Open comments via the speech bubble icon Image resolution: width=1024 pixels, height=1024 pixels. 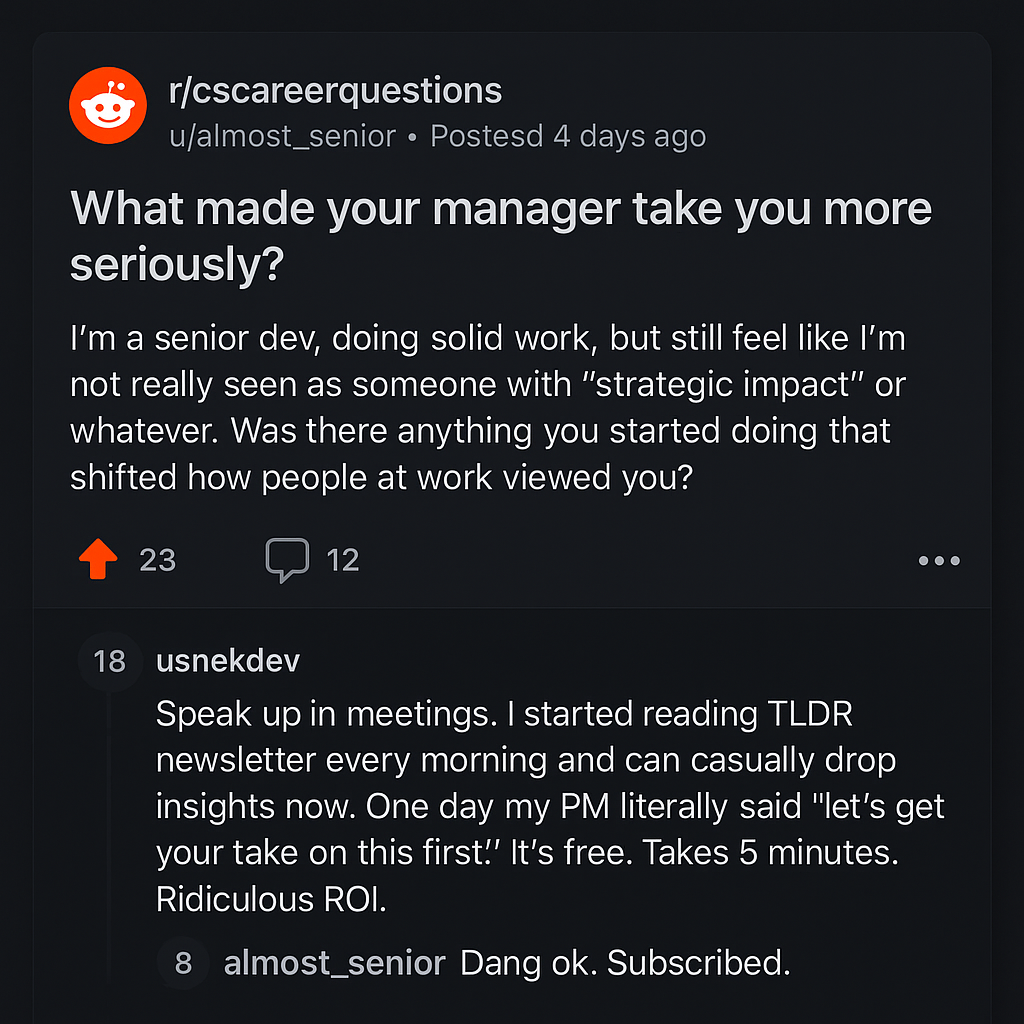pyautogui.click(x=287, y=560)
